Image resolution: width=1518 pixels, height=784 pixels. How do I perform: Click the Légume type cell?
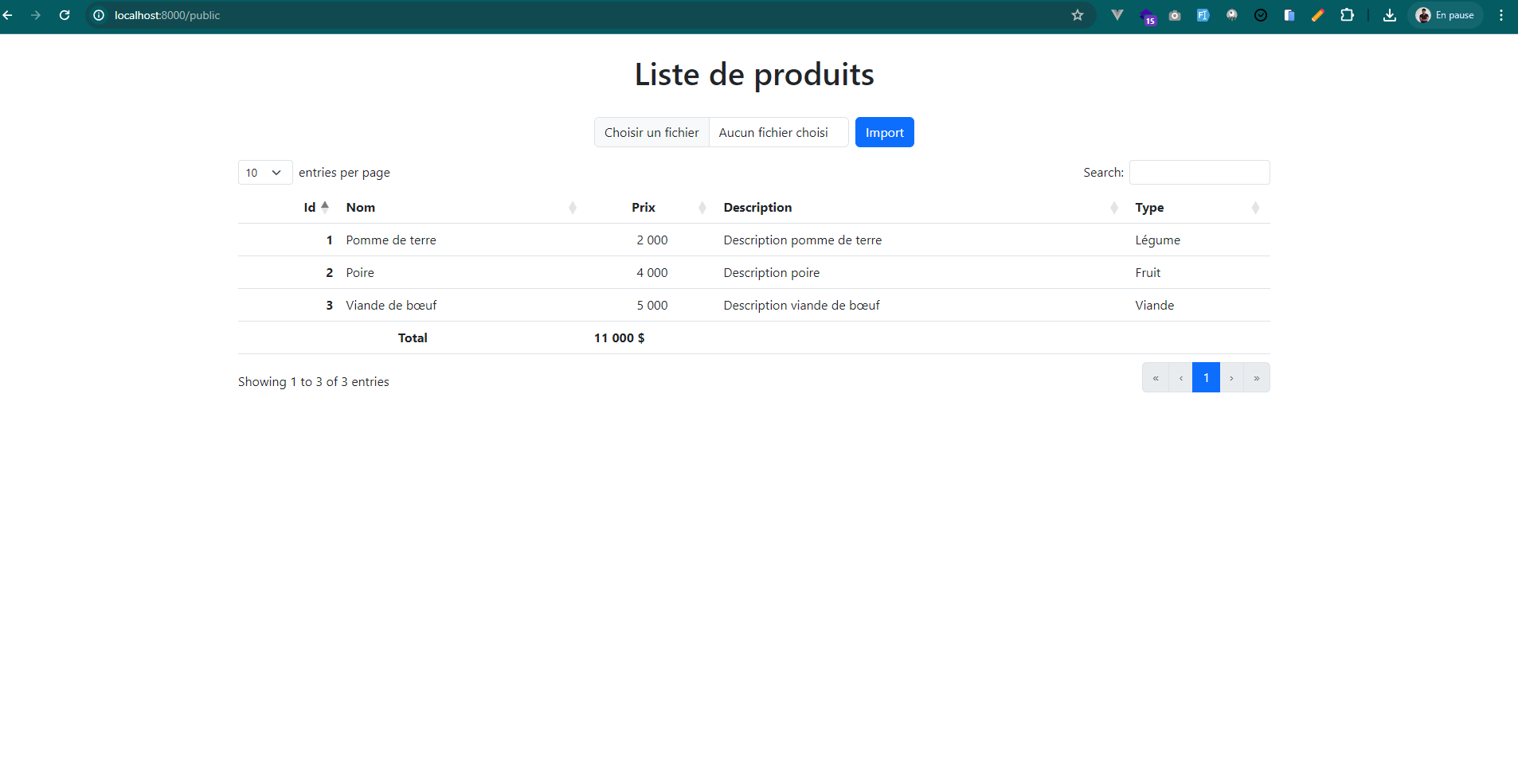[1158, 240]
